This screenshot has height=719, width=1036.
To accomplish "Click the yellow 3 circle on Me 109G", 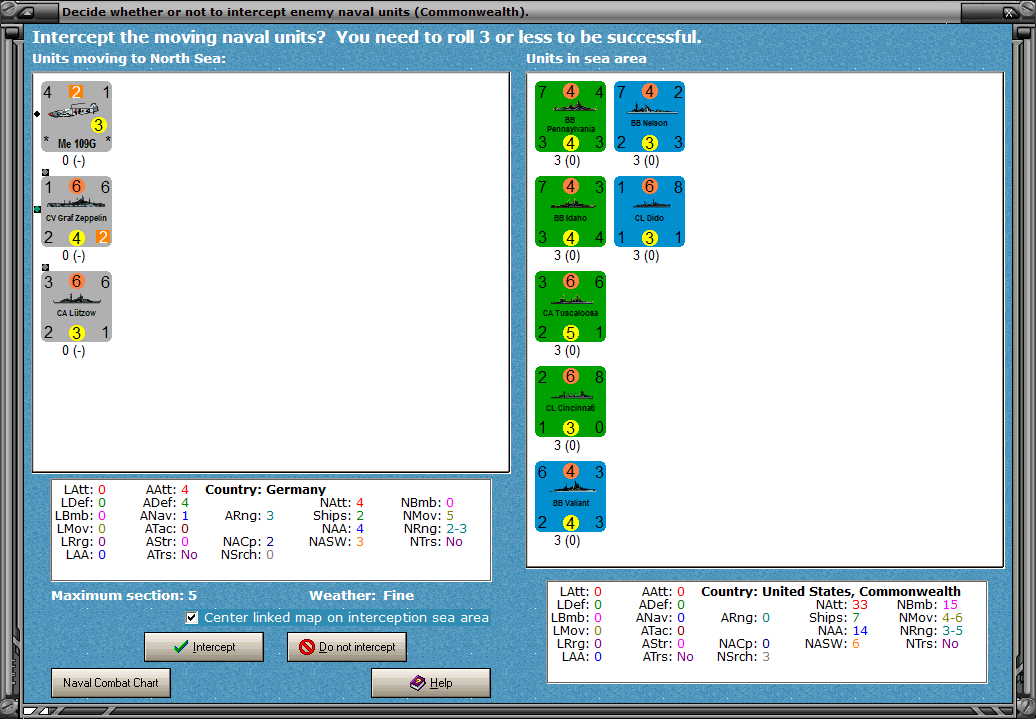I will [x=98, y=125].
